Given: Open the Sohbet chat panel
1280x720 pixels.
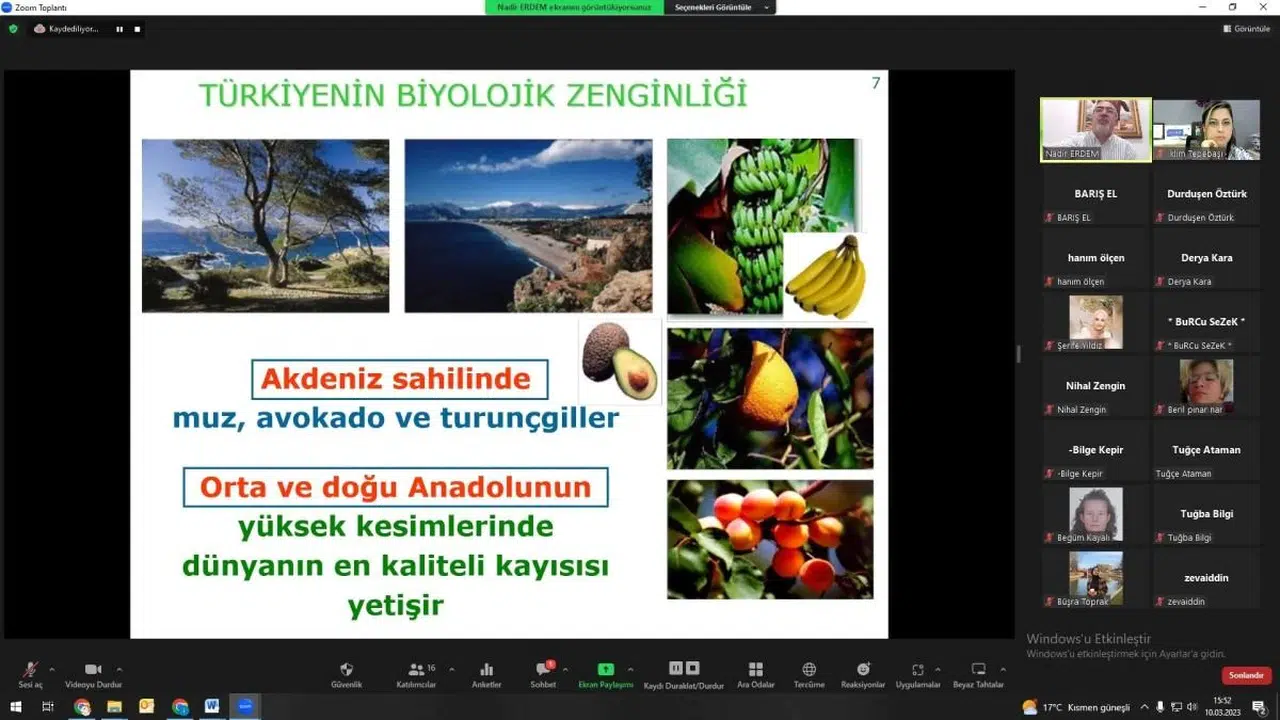Looking at the screenshot, I should 543,675.
